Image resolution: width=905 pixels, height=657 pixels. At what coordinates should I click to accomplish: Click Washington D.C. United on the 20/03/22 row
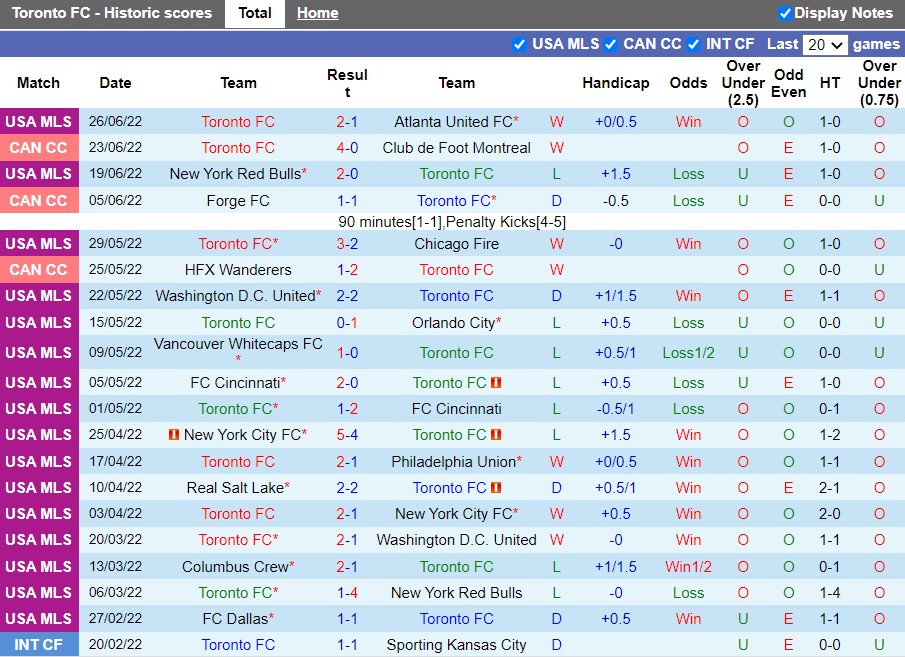click(456, 540)
